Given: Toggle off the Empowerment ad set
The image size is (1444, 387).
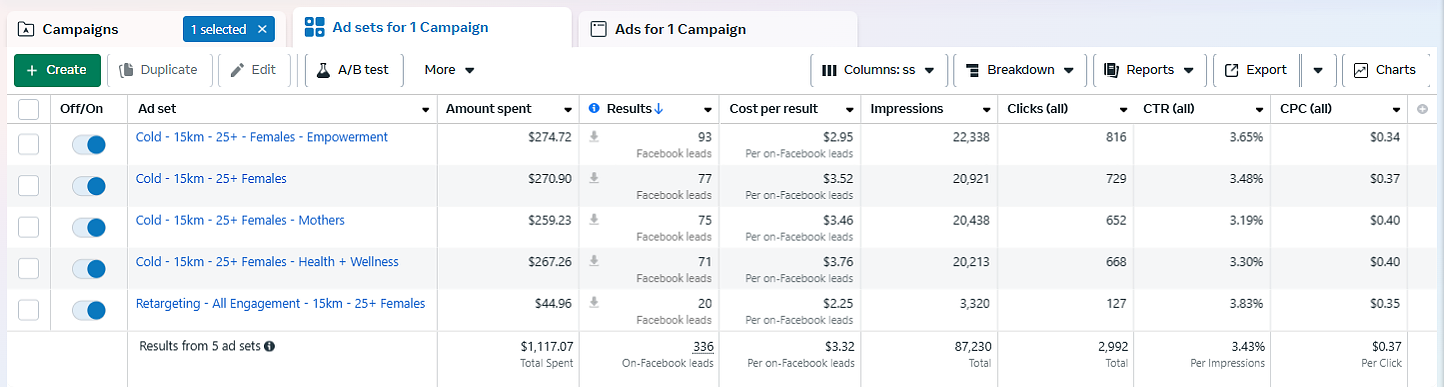Looking at the screenshot, I should [x=89, y=145].
